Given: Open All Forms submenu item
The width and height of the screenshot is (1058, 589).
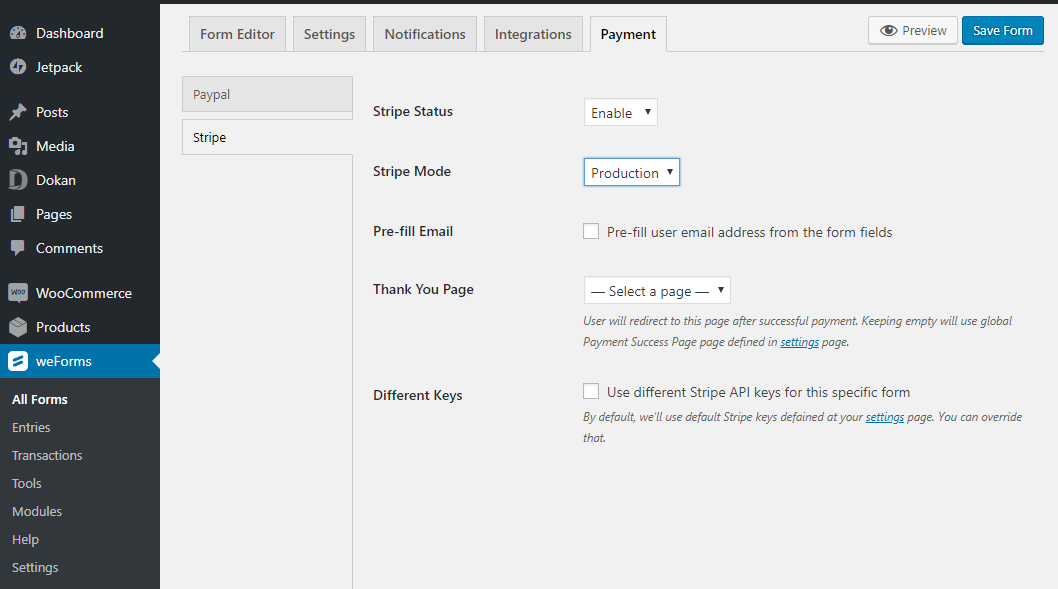Looking at the screenshot, I should click(x=40, y=399).
